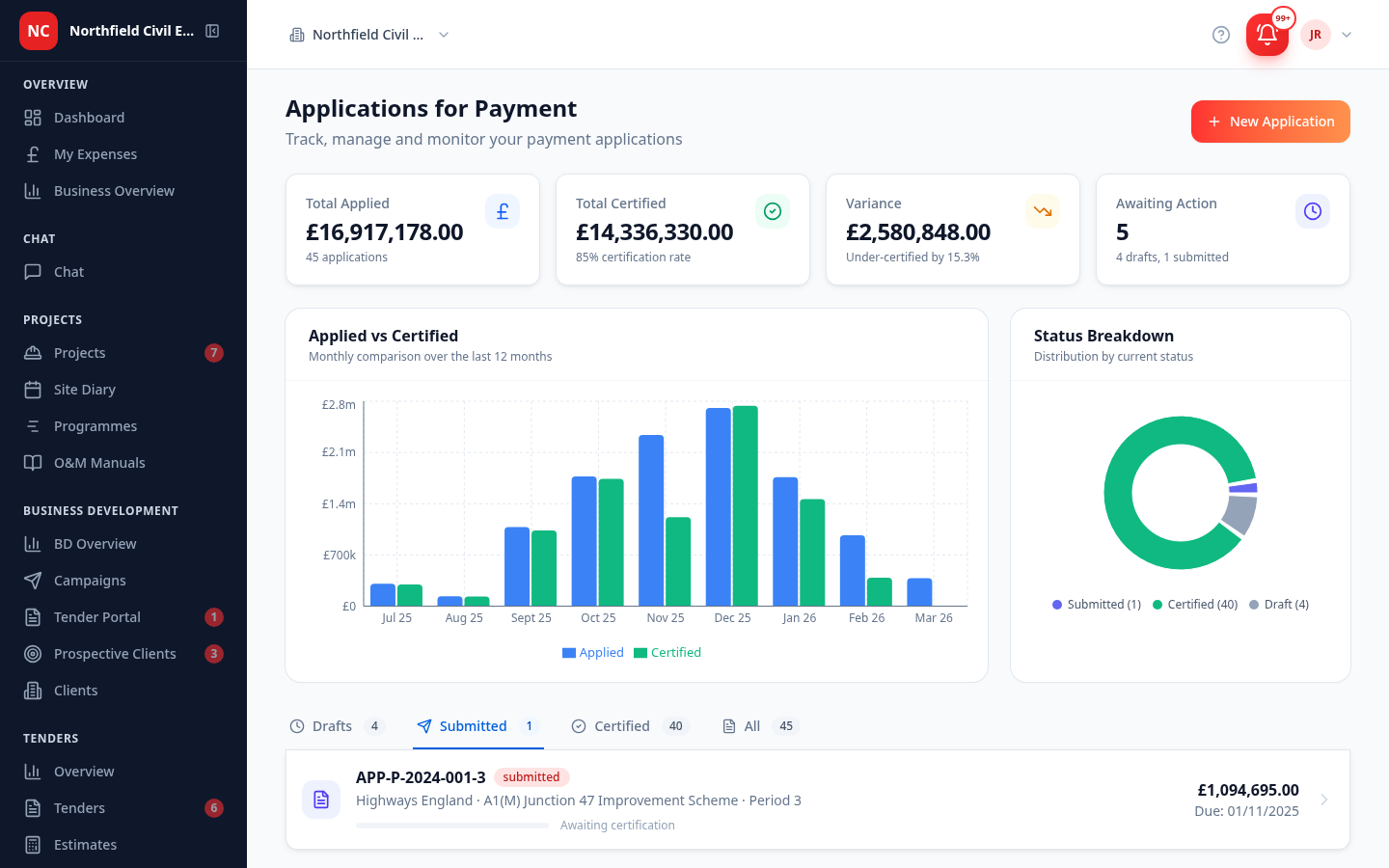This screenshot has height=868, width=1389.
Task: Click the Prospective Clients badge showing 3
Action: coord(214,654)
